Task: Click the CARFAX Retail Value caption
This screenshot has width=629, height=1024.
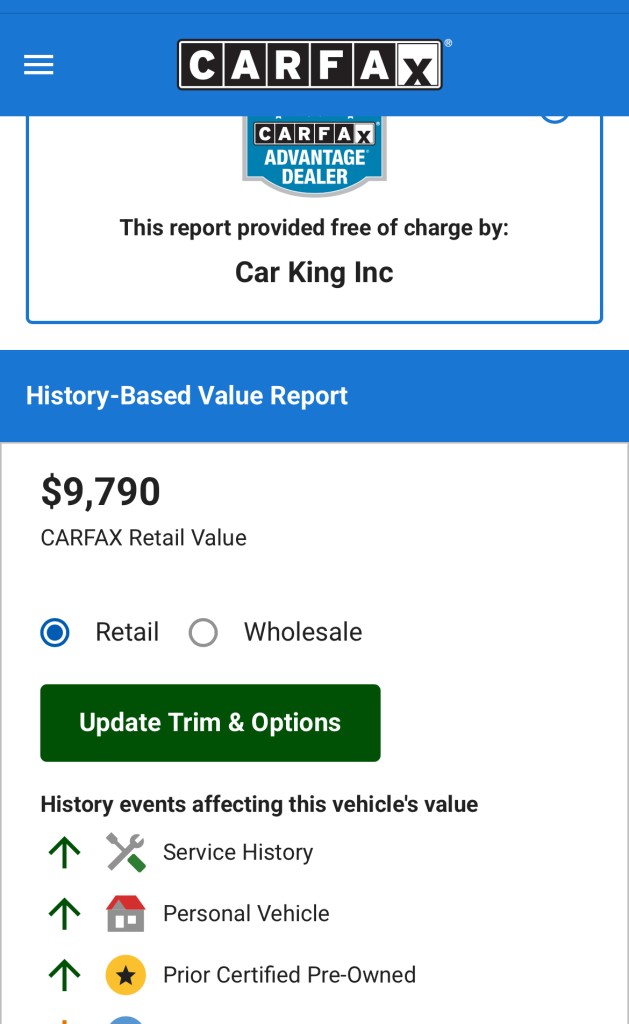Action: click(x=143, y=538)
